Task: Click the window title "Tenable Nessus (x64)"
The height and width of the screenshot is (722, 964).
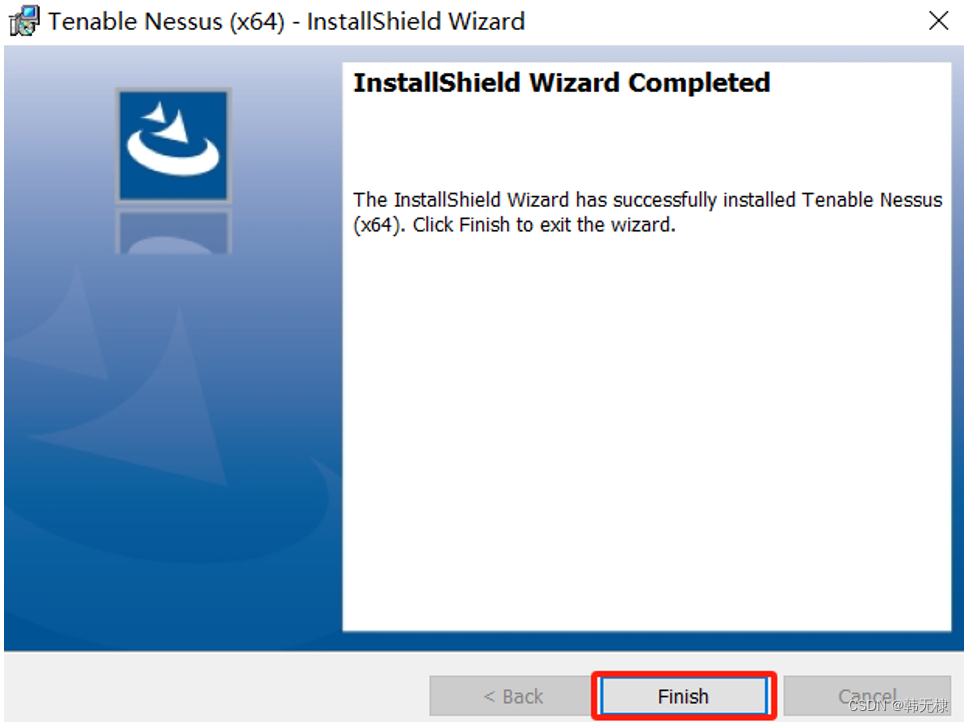Action: pos(166,22)
